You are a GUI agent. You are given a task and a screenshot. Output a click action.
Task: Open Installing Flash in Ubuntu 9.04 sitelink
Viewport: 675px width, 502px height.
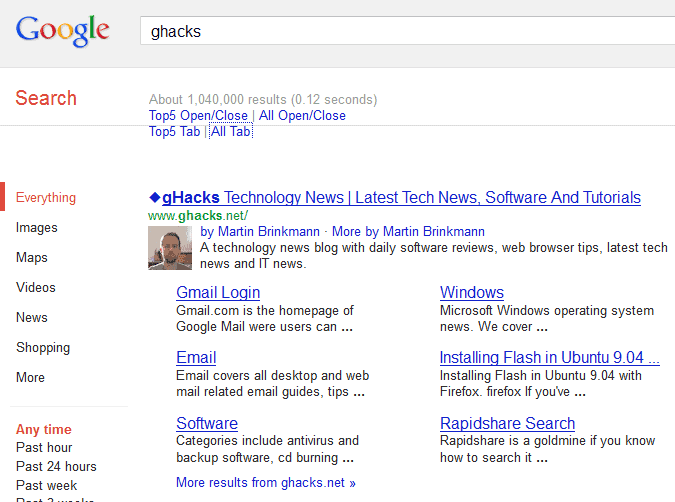[550, 357]
